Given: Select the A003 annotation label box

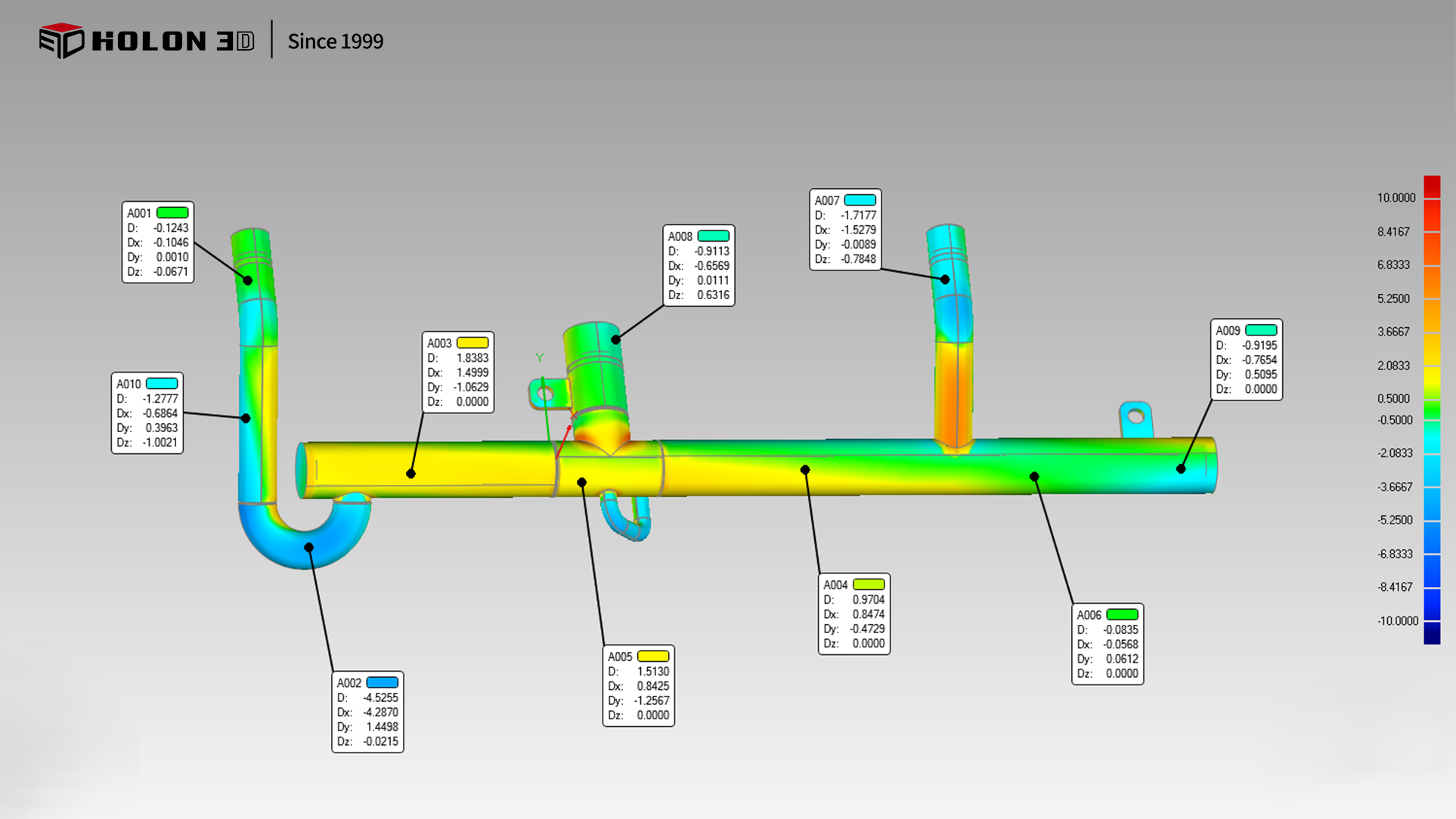Looking at the screenshot, I should 457,372.
